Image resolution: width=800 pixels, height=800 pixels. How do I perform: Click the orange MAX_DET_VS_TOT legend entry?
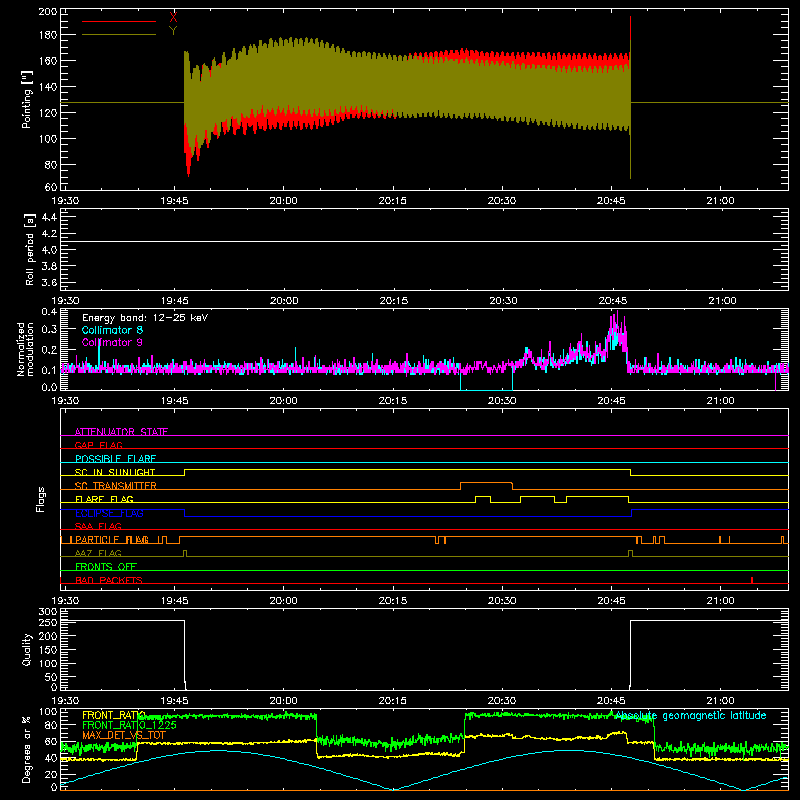tap(124, 735)
